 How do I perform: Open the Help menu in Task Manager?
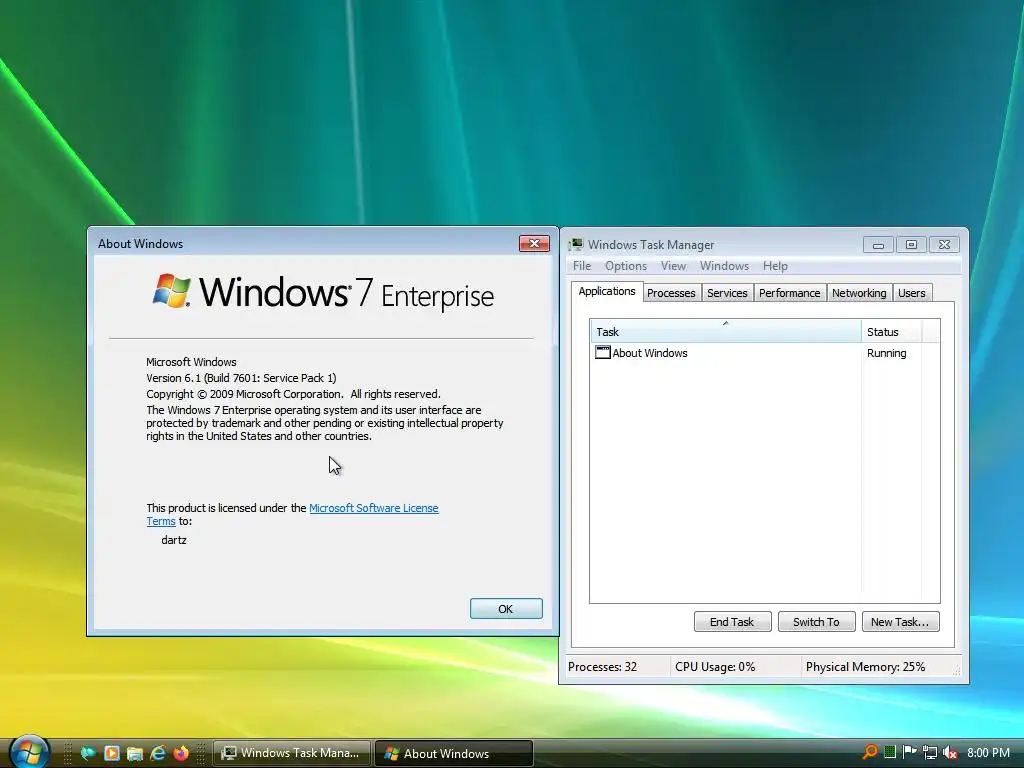click(x=775, y=266)
